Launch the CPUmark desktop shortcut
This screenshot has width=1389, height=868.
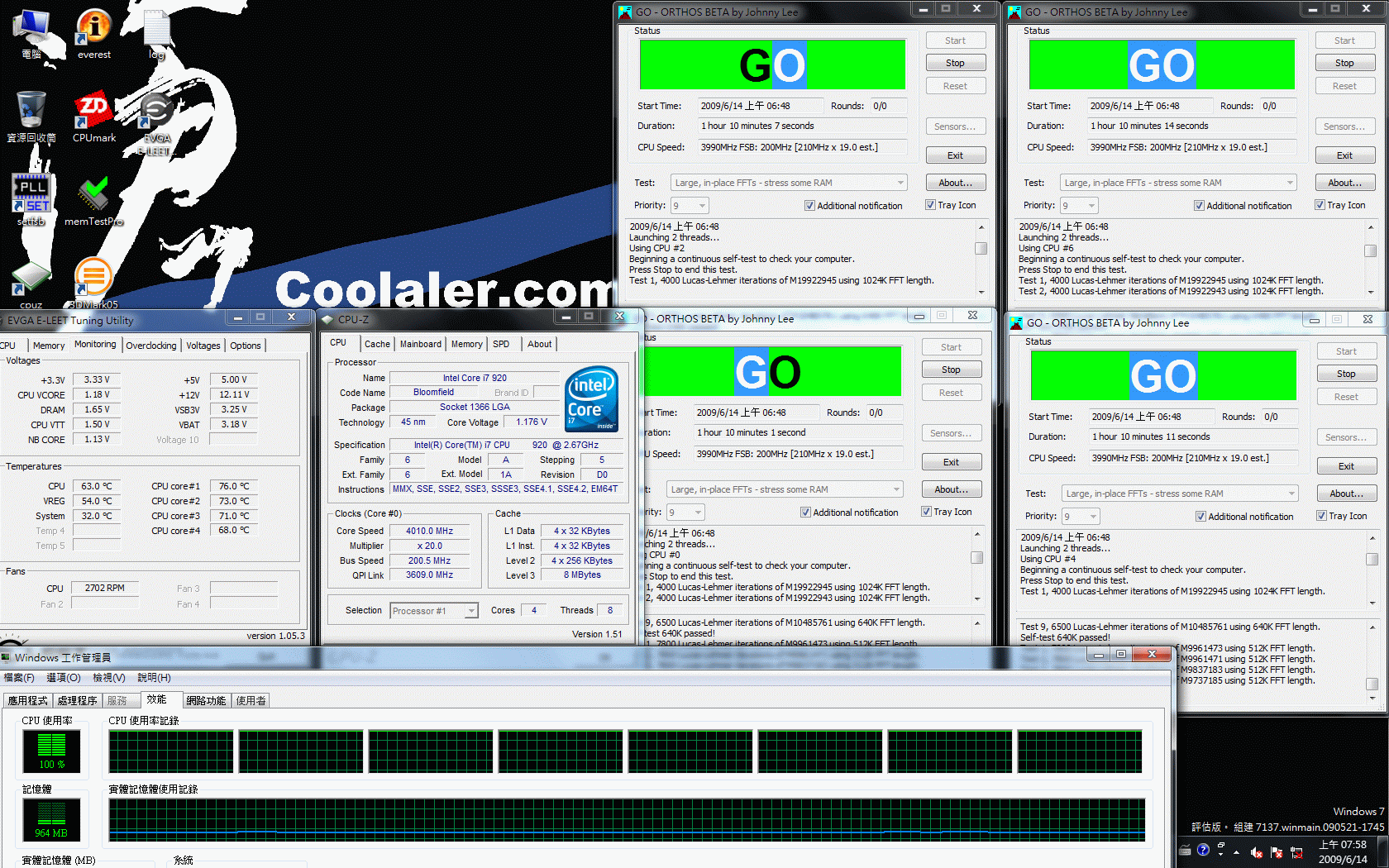(x=94, y=117)
